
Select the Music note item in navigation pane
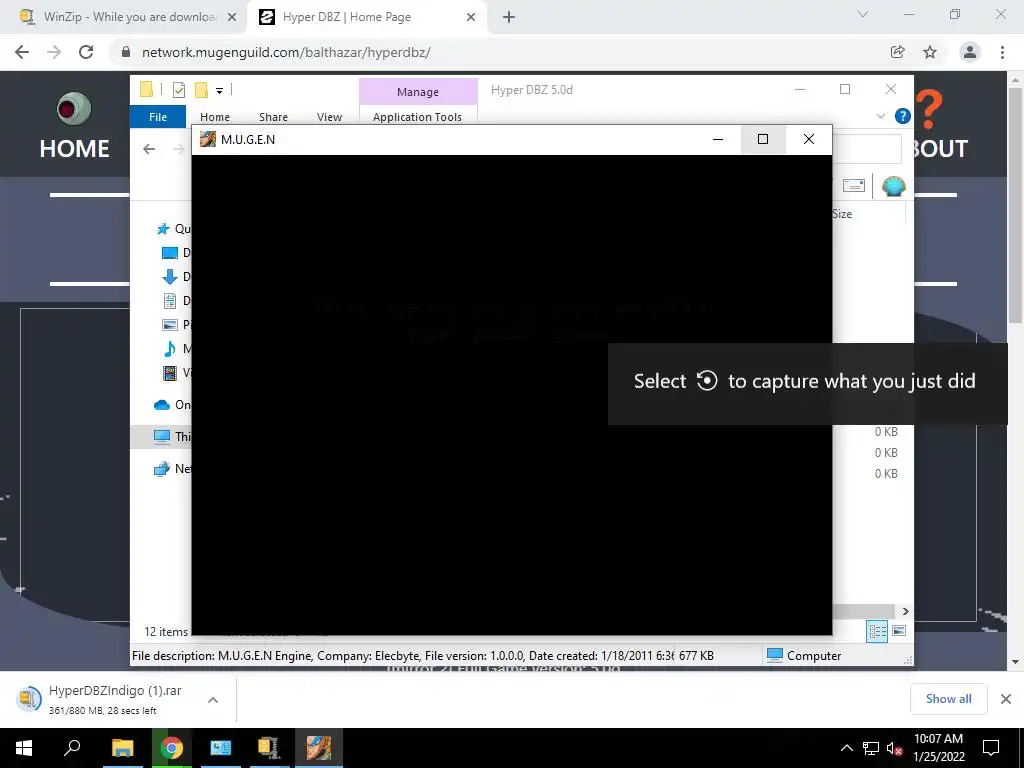coord(175,349)
